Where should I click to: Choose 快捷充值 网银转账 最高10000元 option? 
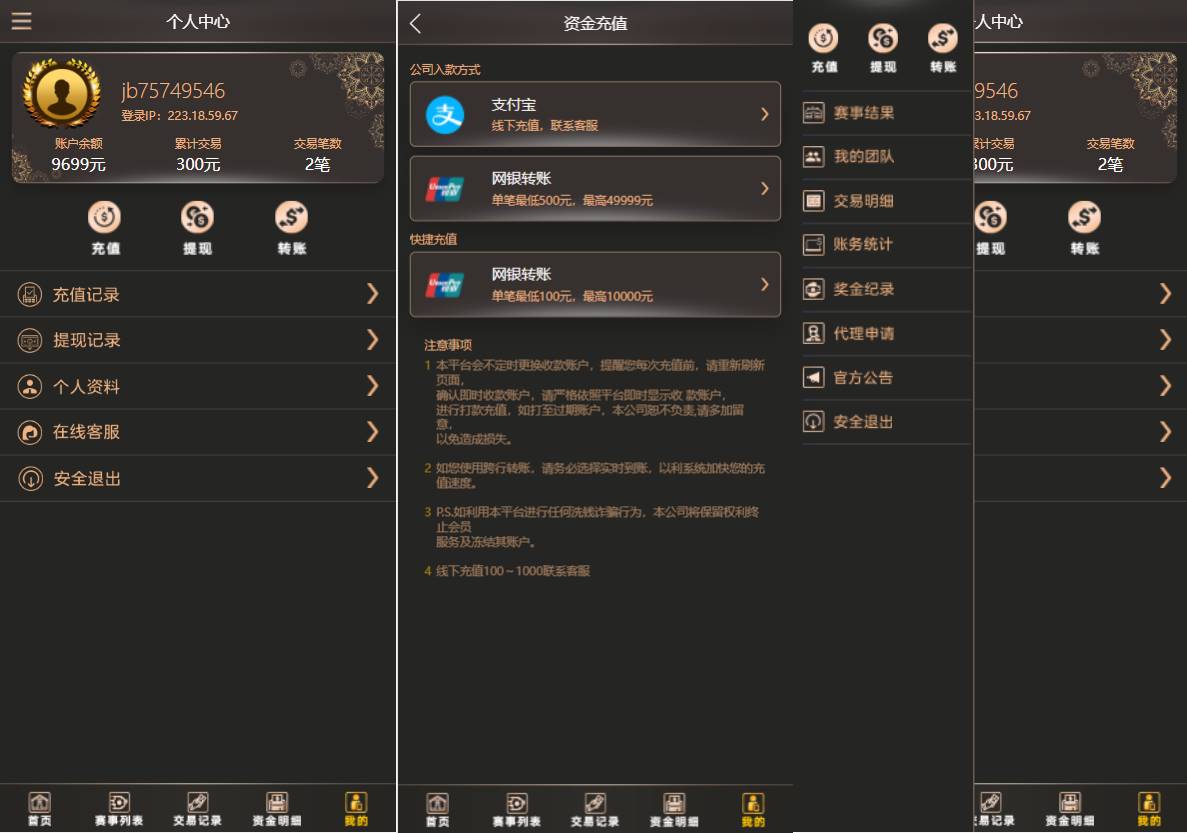(x=595, y=284)
